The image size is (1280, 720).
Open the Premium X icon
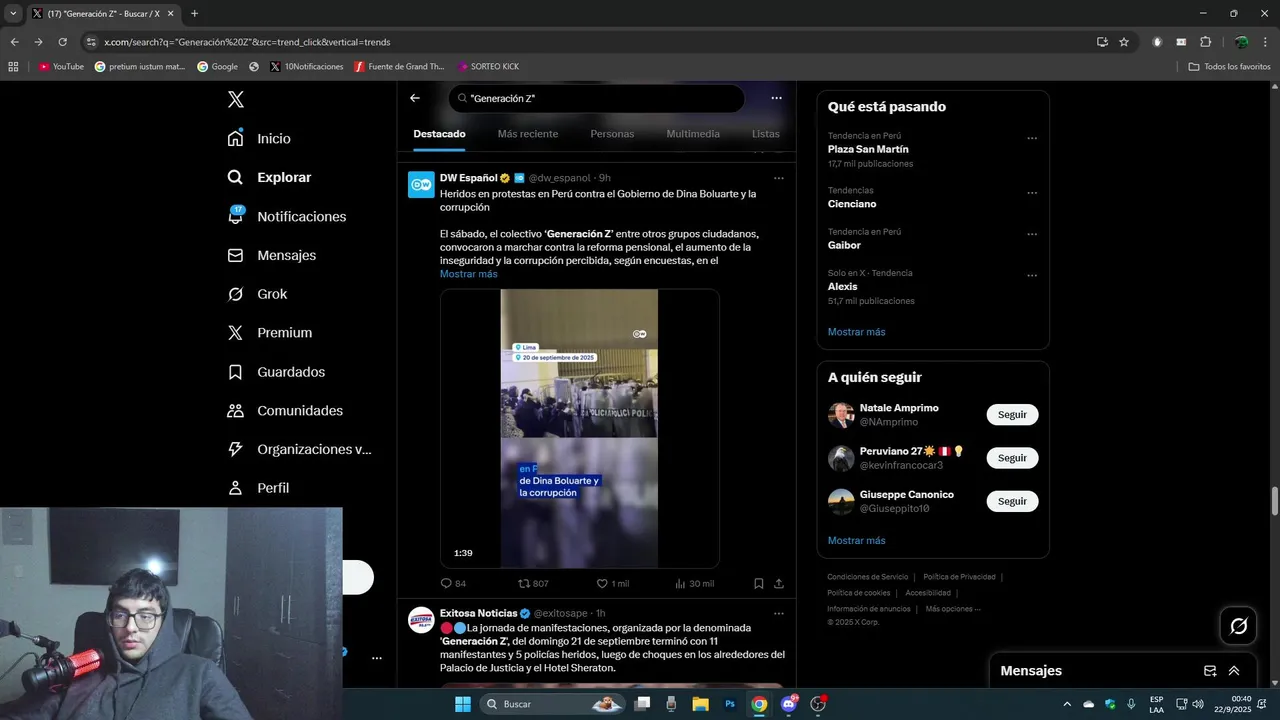coord(235,333)
